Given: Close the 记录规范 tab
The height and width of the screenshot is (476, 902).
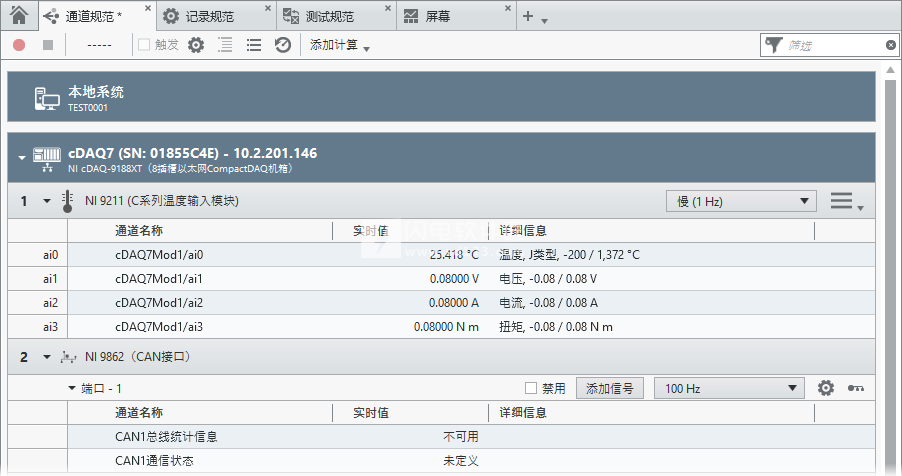Looking at the screenshot, I should point(267,8).
